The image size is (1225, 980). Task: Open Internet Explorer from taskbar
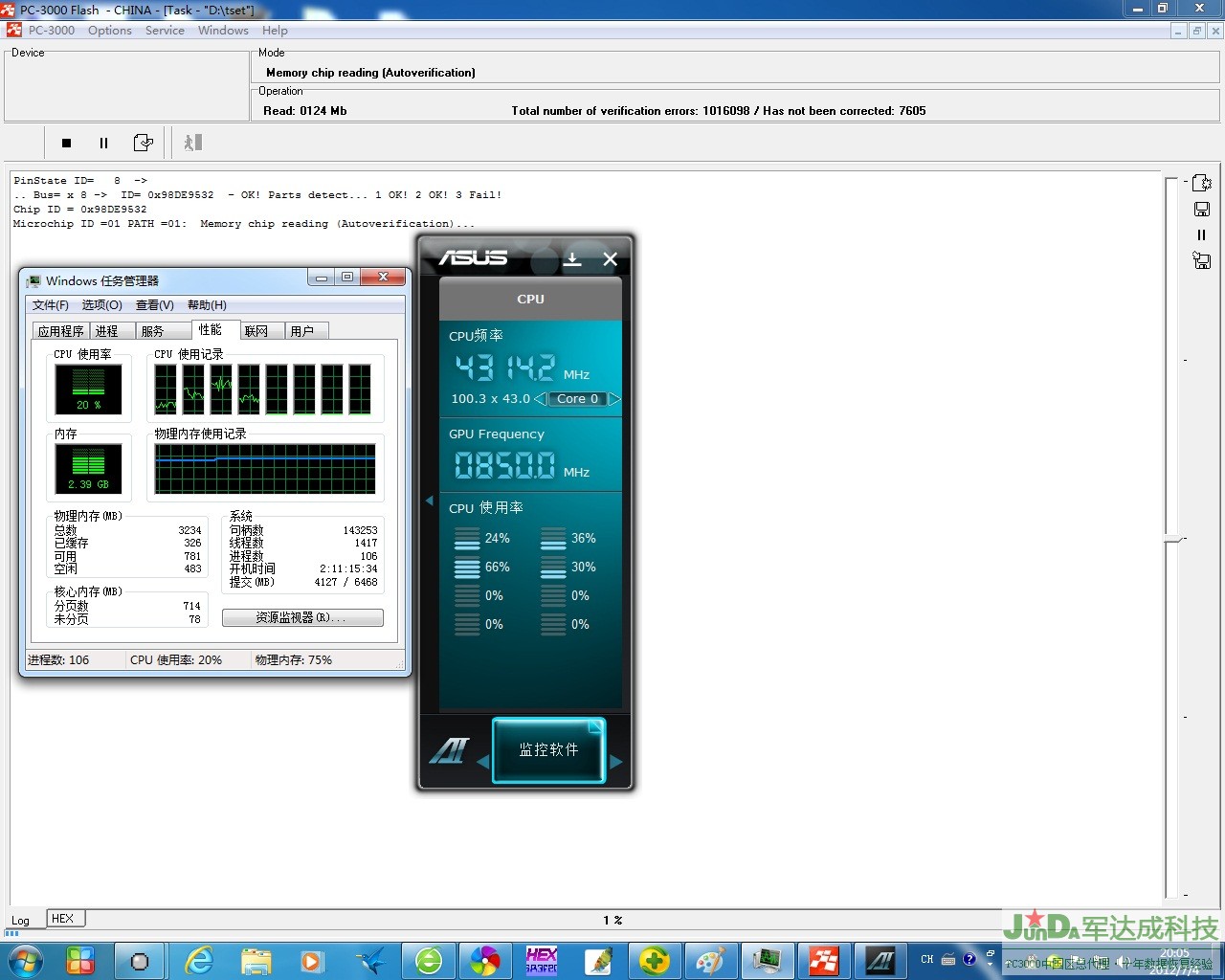pos(199,961)
